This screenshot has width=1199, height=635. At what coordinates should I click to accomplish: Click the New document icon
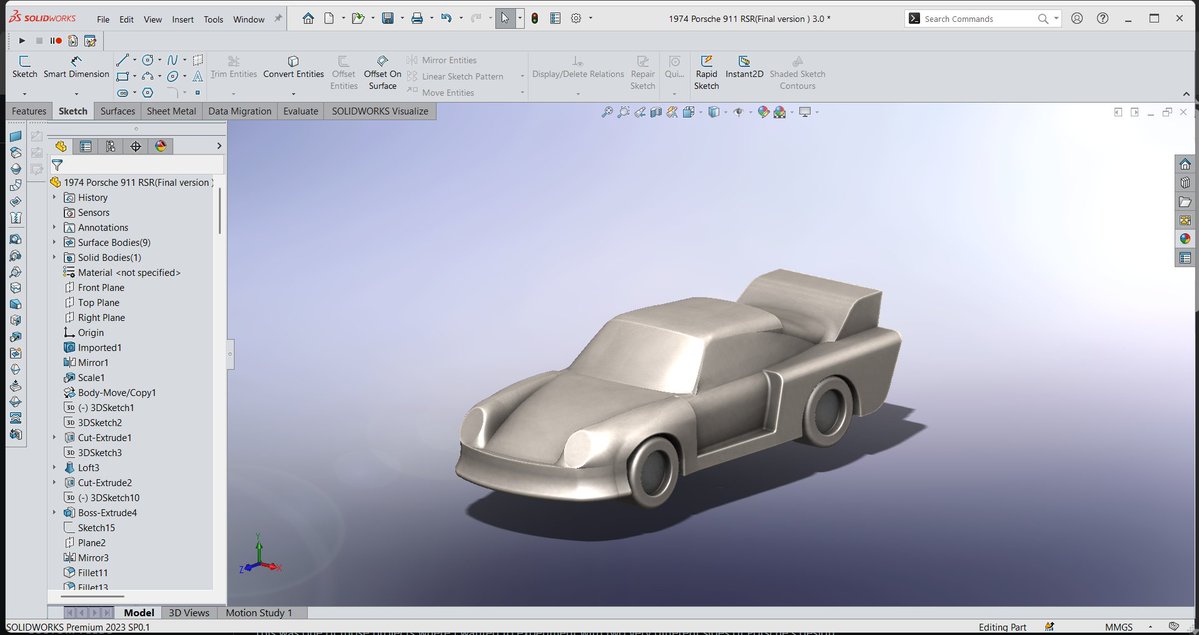[329, 18]
